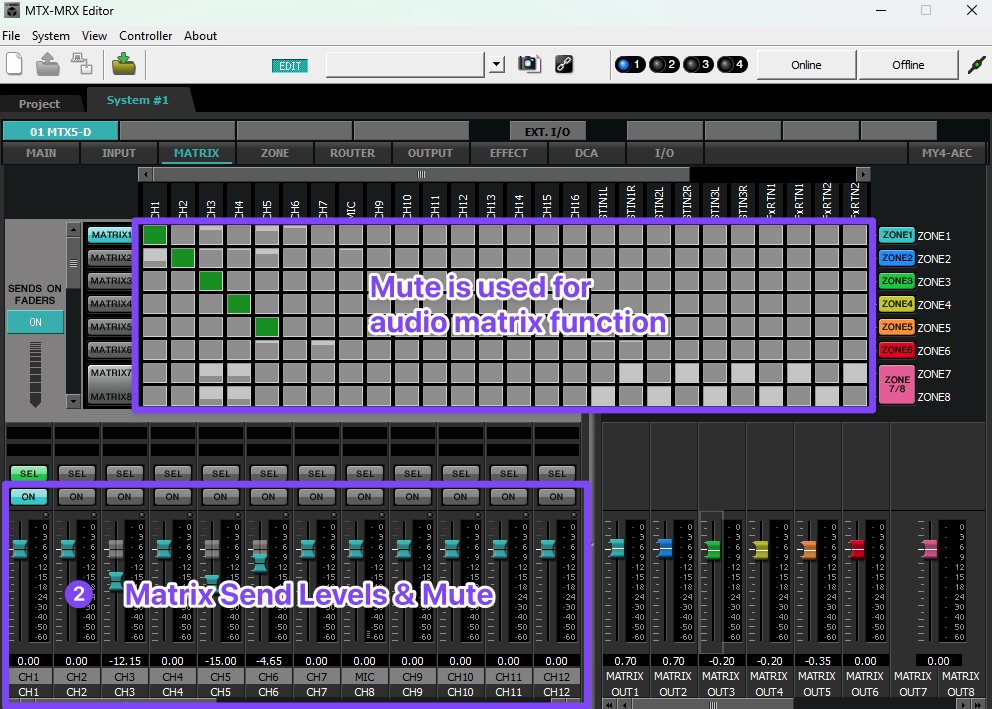Viewport: 992px width, 709px height.
Task: Open the MY4-AEC tab
Action: (x=946, y=153)
